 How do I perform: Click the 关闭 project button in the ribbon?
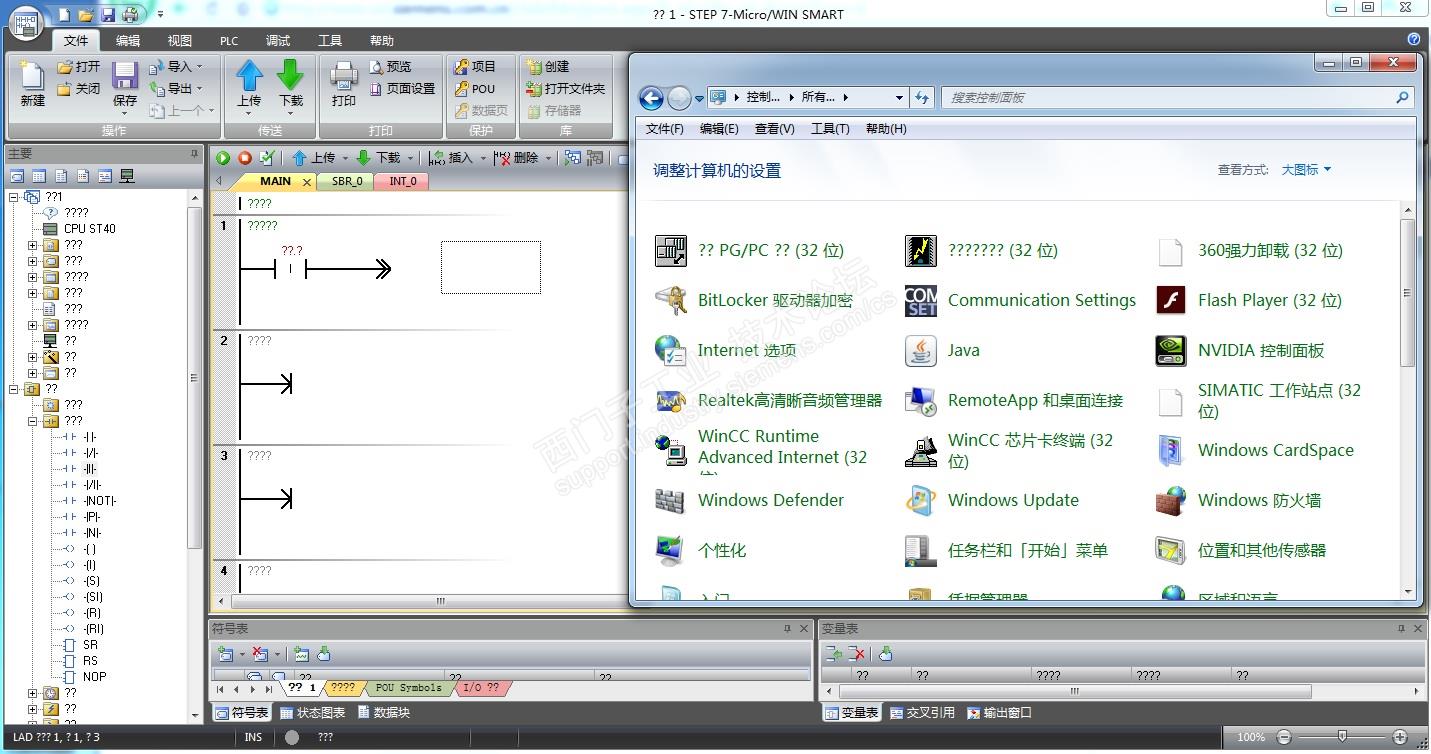point(79,89)
